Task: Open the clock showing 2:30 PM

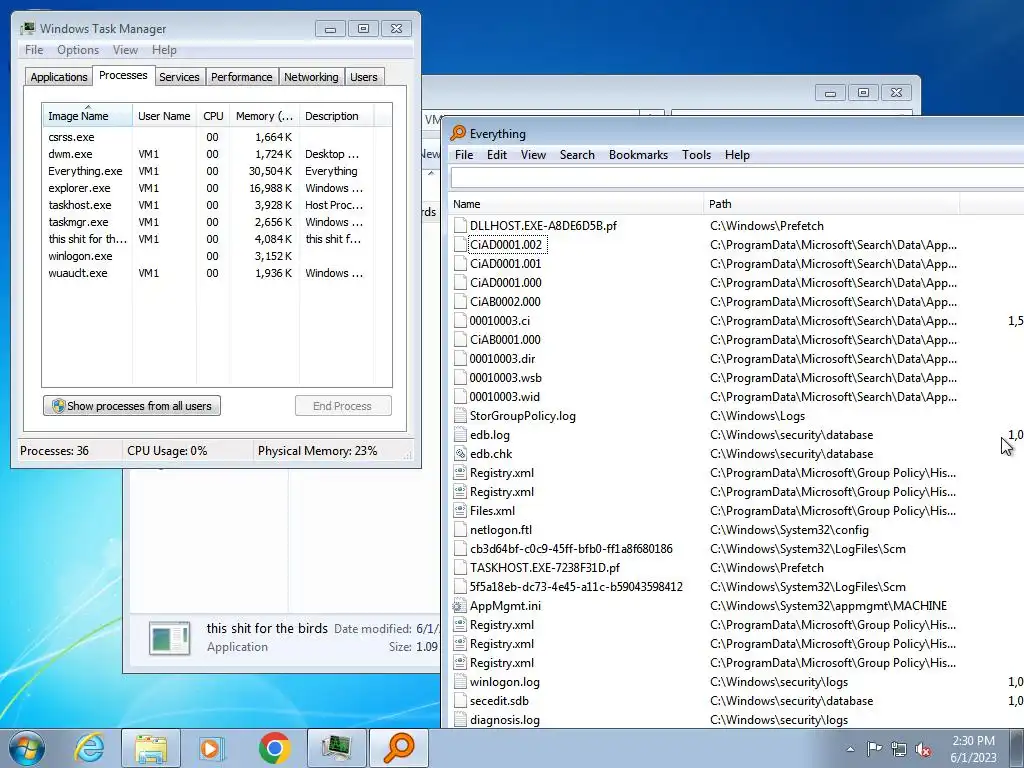Action: 973,749
